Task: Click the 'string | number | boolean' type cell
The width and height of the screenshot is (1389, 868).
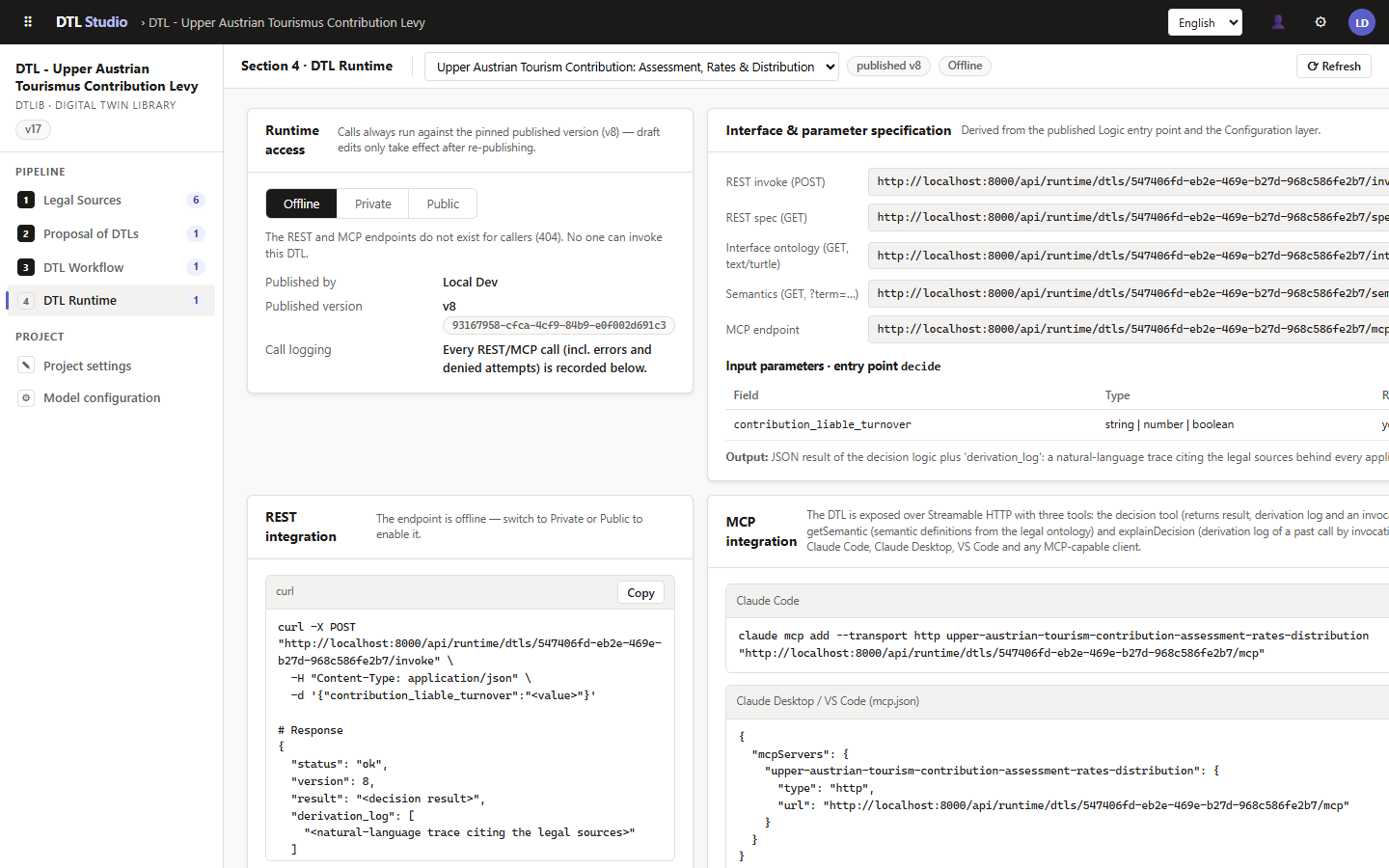Action: click(x=1169, y=424)
